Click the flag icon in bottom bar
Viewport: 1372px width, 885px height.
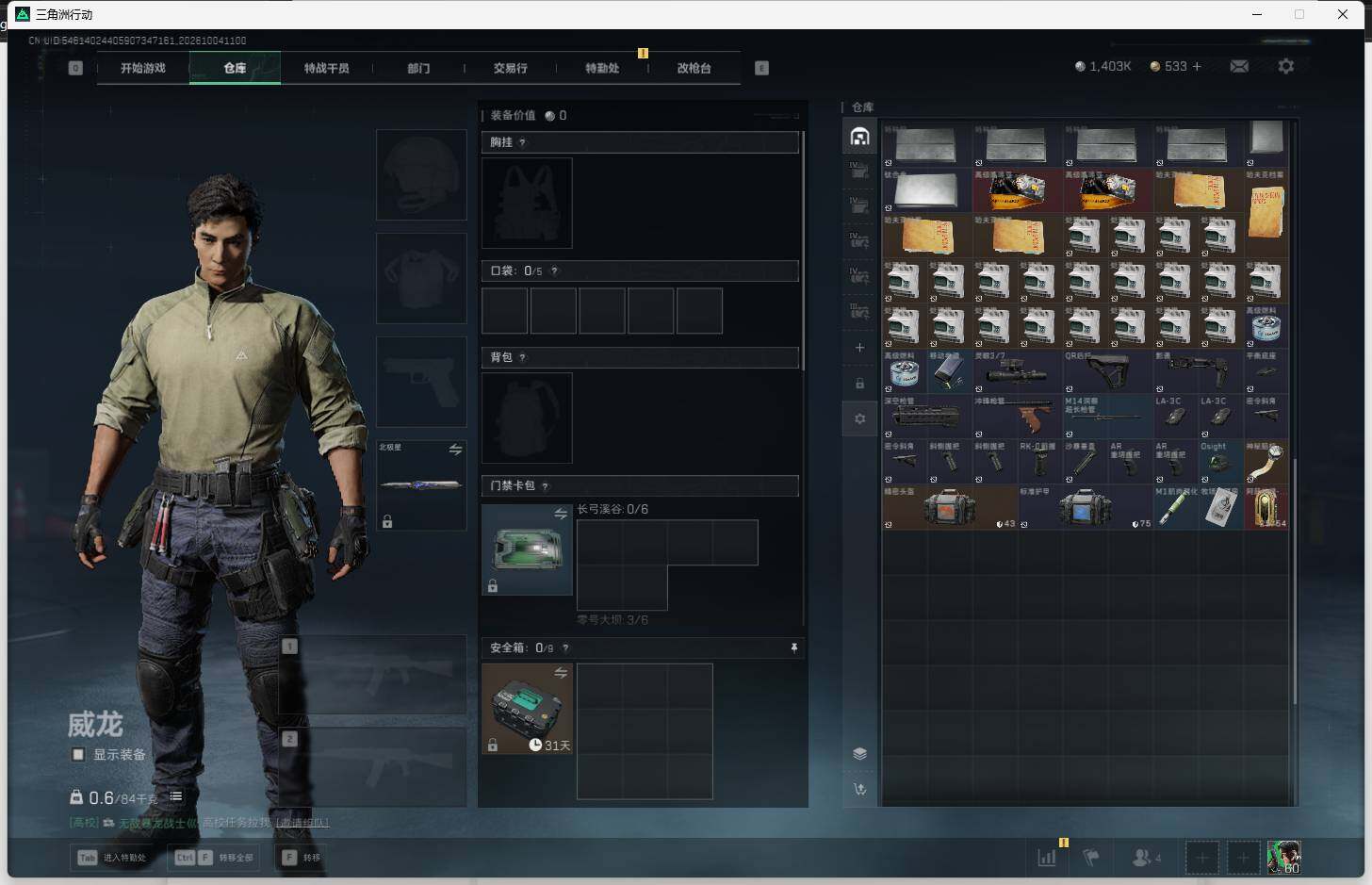click(x=1091, y=858)
